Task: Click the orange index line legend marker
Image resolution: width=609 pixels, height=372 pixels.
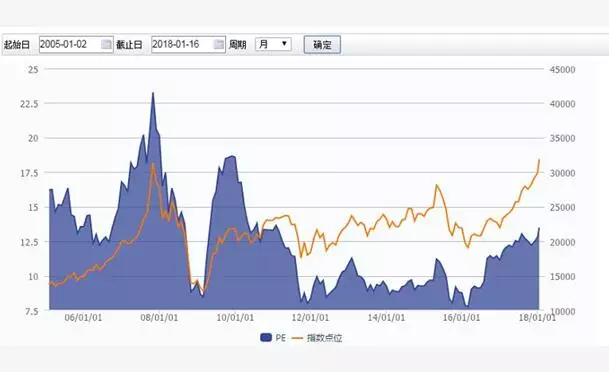Action: tap(297, 338)
